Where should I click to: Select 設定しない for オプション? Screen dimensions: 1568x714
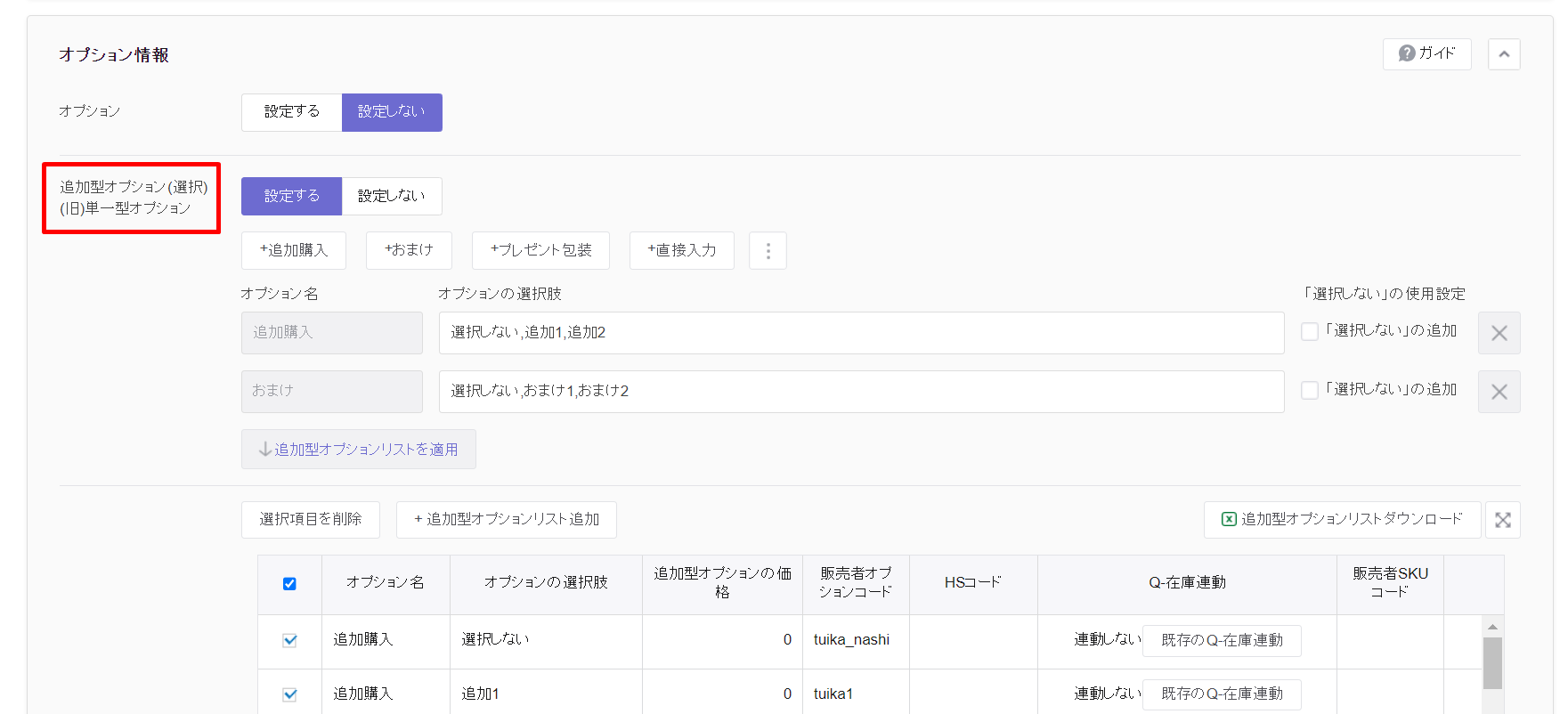pyautogui.click(x=392, y=112)
